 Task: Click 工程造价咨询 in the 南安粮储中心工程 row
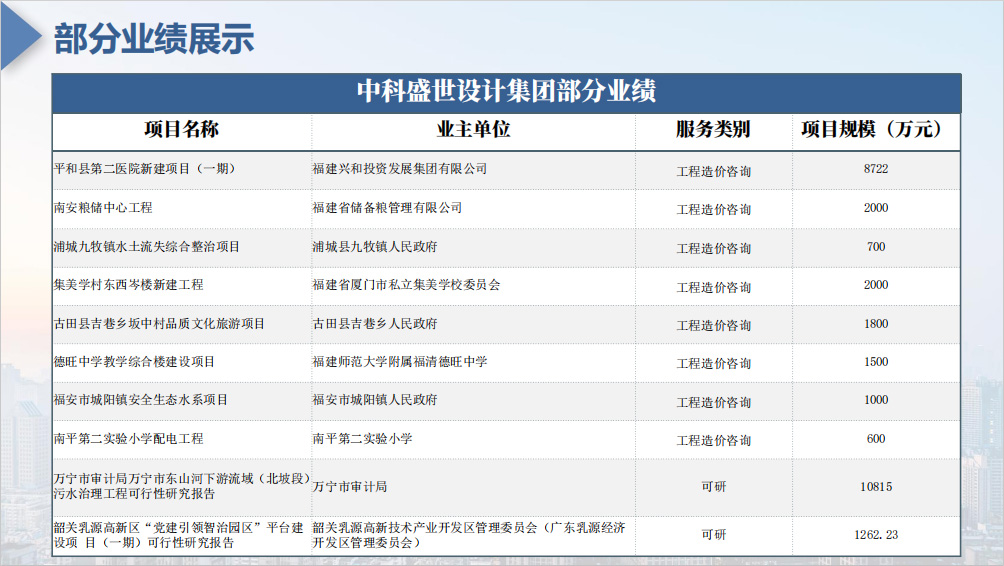pyautogui.click(x=713, y=209)
